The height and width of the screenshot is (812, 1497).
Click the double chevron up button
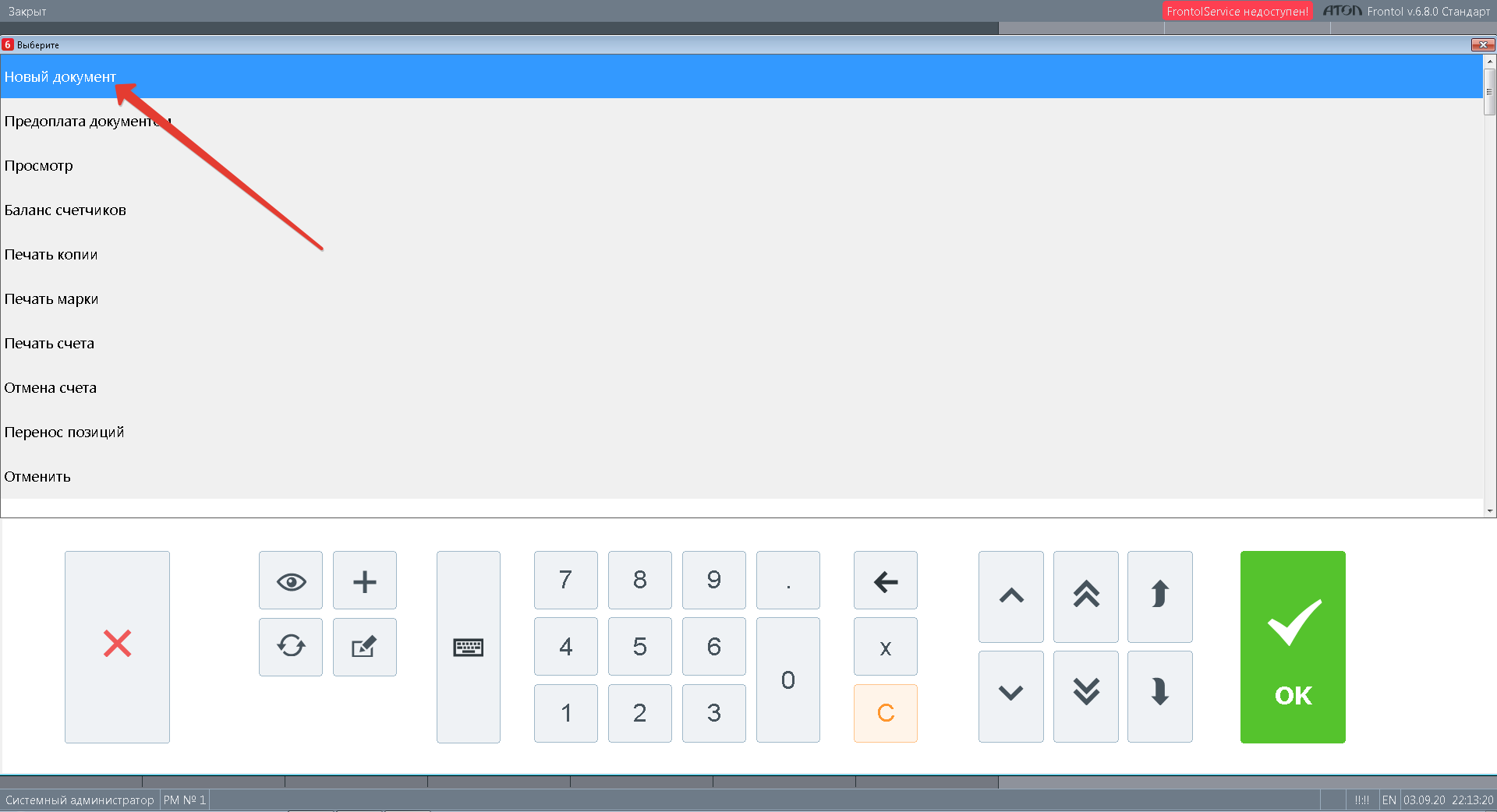tap(1086, 597)
